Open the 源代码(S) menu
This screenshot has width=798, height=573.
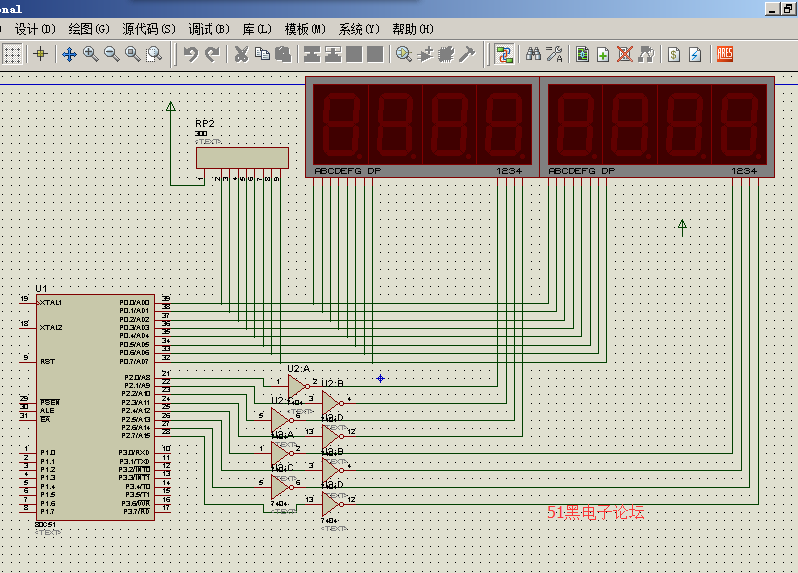(149, 29)
